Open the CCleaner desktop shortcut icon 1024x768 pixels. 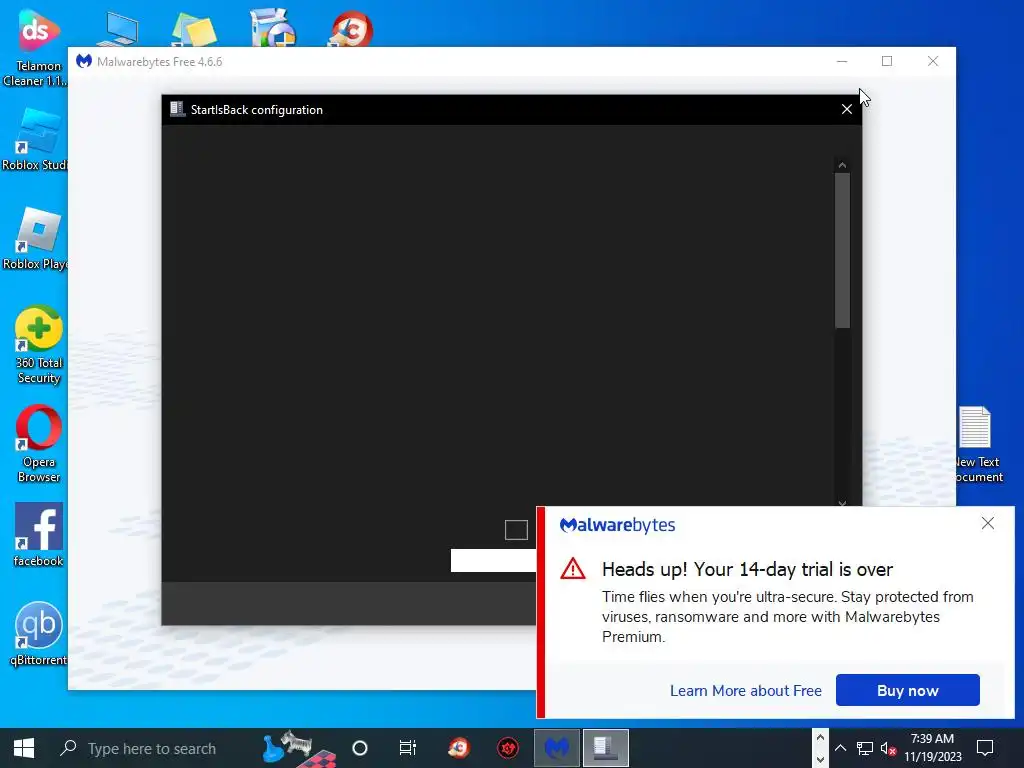pos(351,29)
